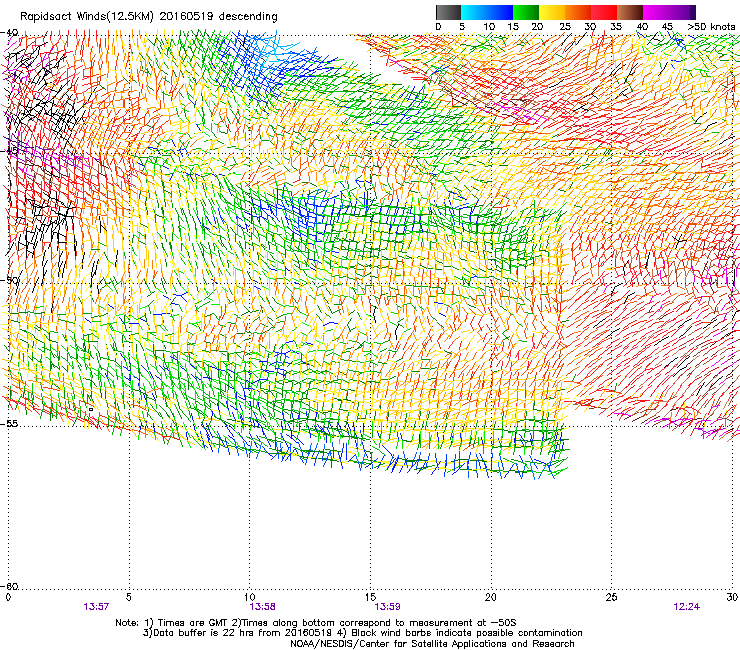This screenshot has width=740, height=650.
Task: Click the longitude axis label '5'
Action: [x=129, y=597]
